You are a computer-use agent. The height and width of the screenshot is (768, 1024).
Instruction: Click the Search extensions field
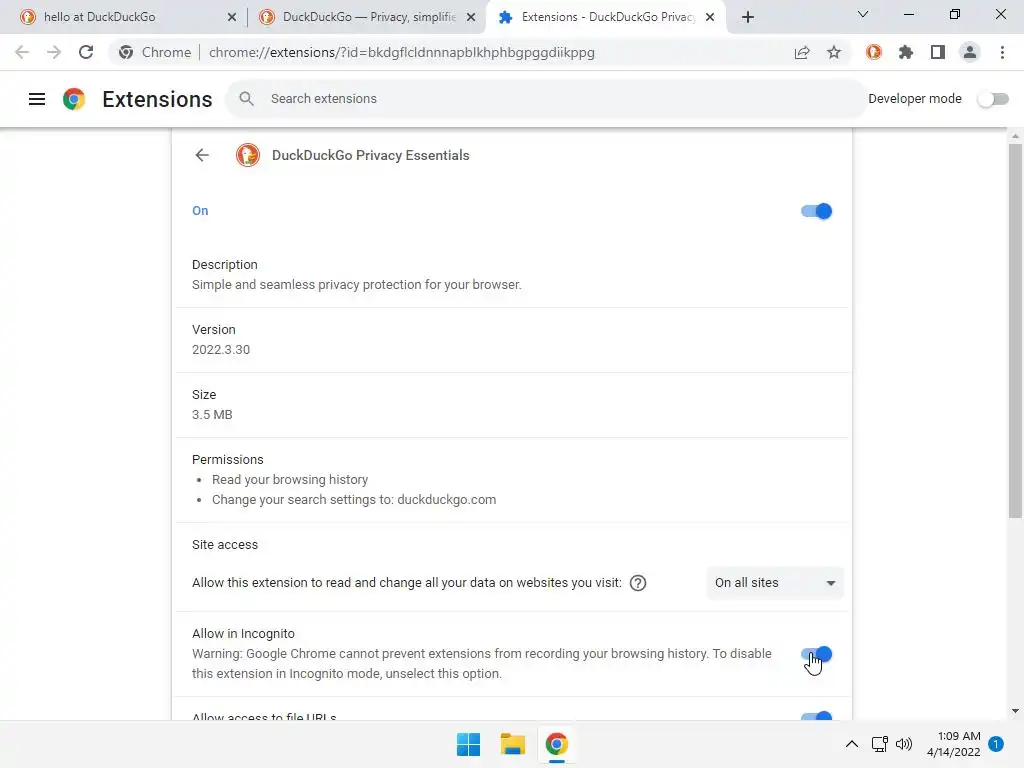tap(546, 99)
